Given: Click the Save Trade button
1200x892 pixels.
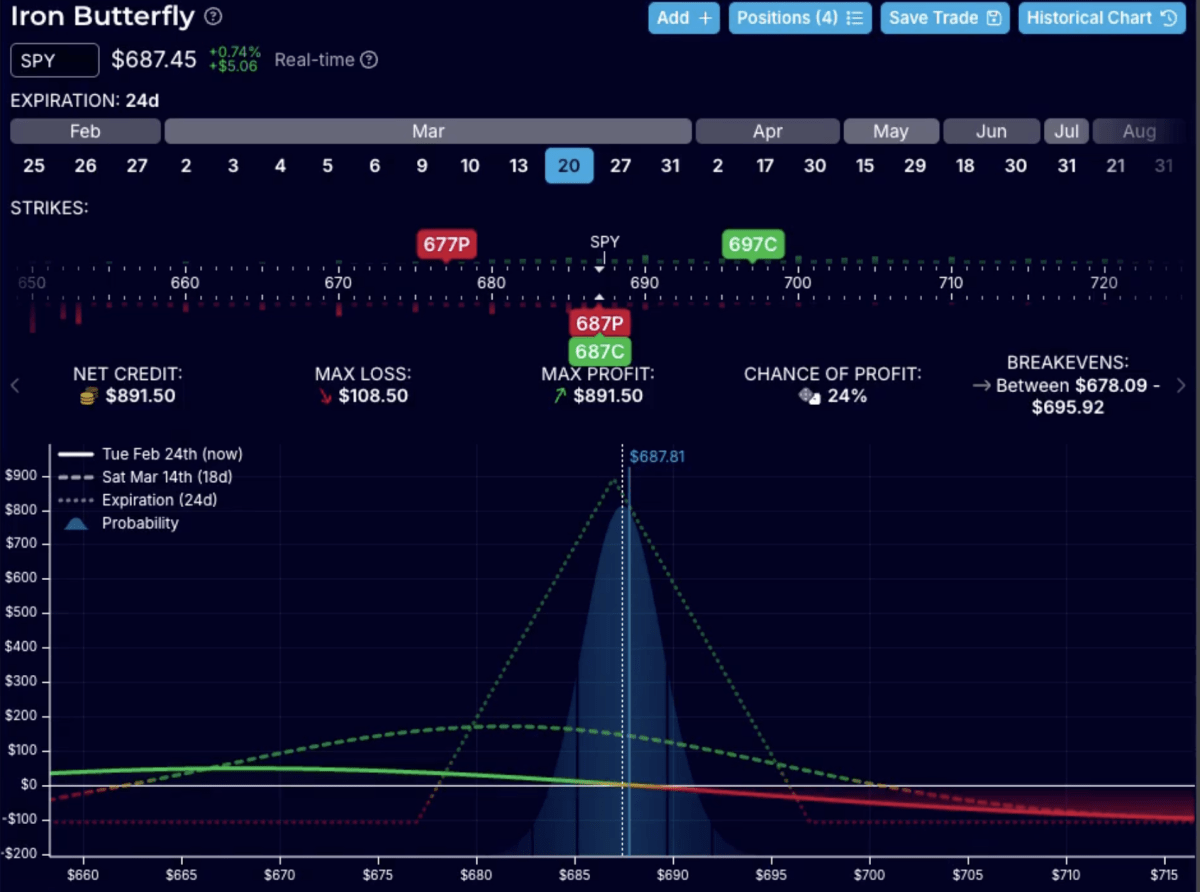Looking at the screenshot, I should tap(944, 17).
